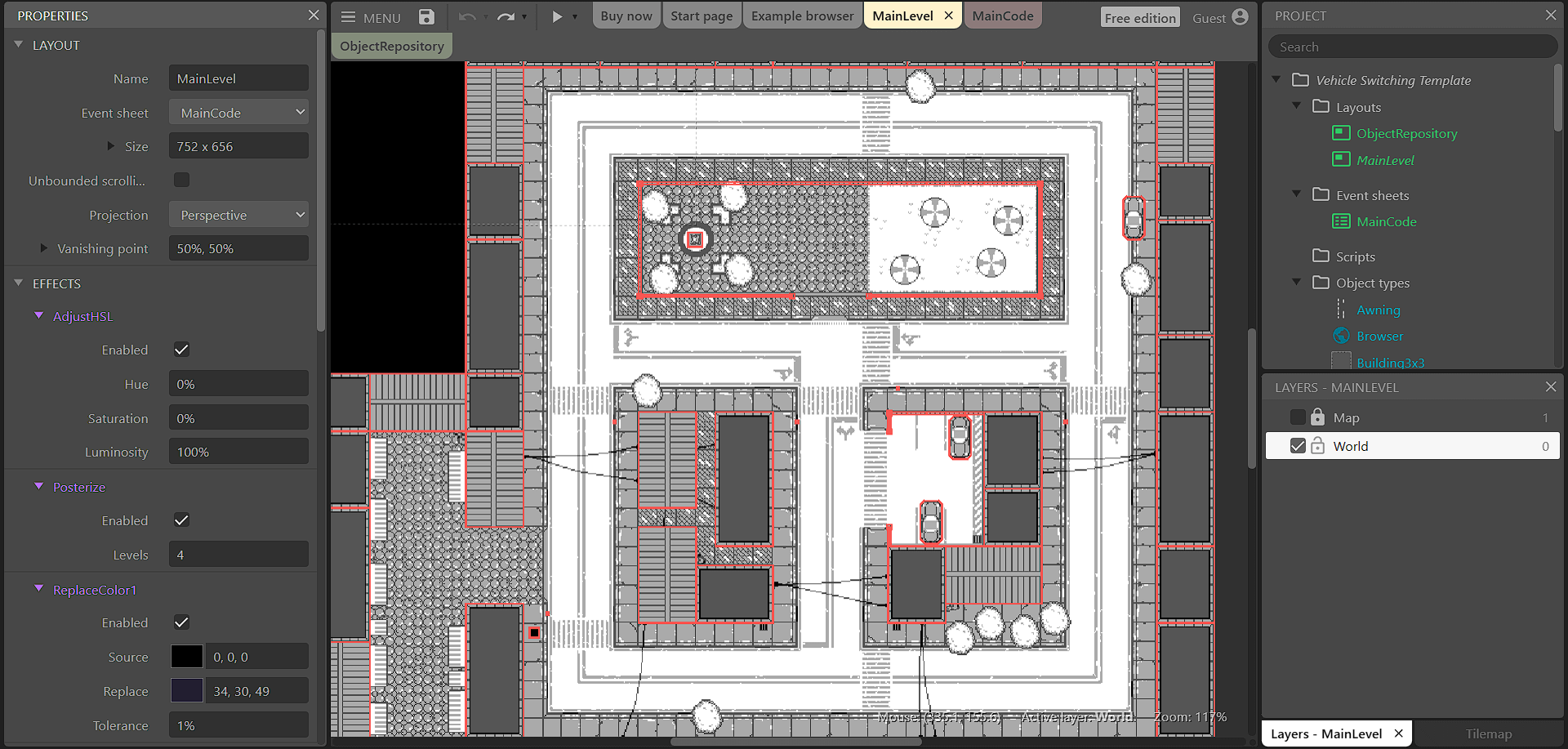The height and width of the screenshot is (749, 1568).
Task: Switch to the MainCode tab
Action: (x=1002, y=15)
